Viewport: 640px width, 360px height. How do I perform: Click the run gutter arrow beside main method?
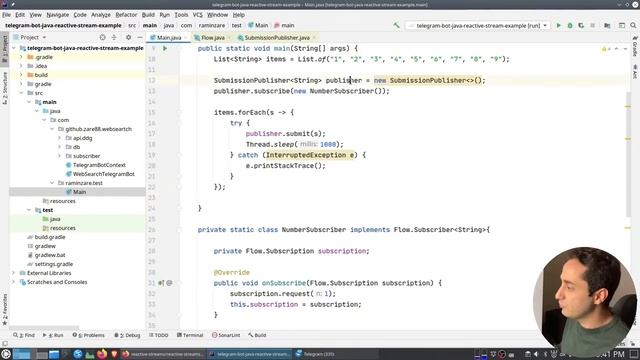click(165, 48)
